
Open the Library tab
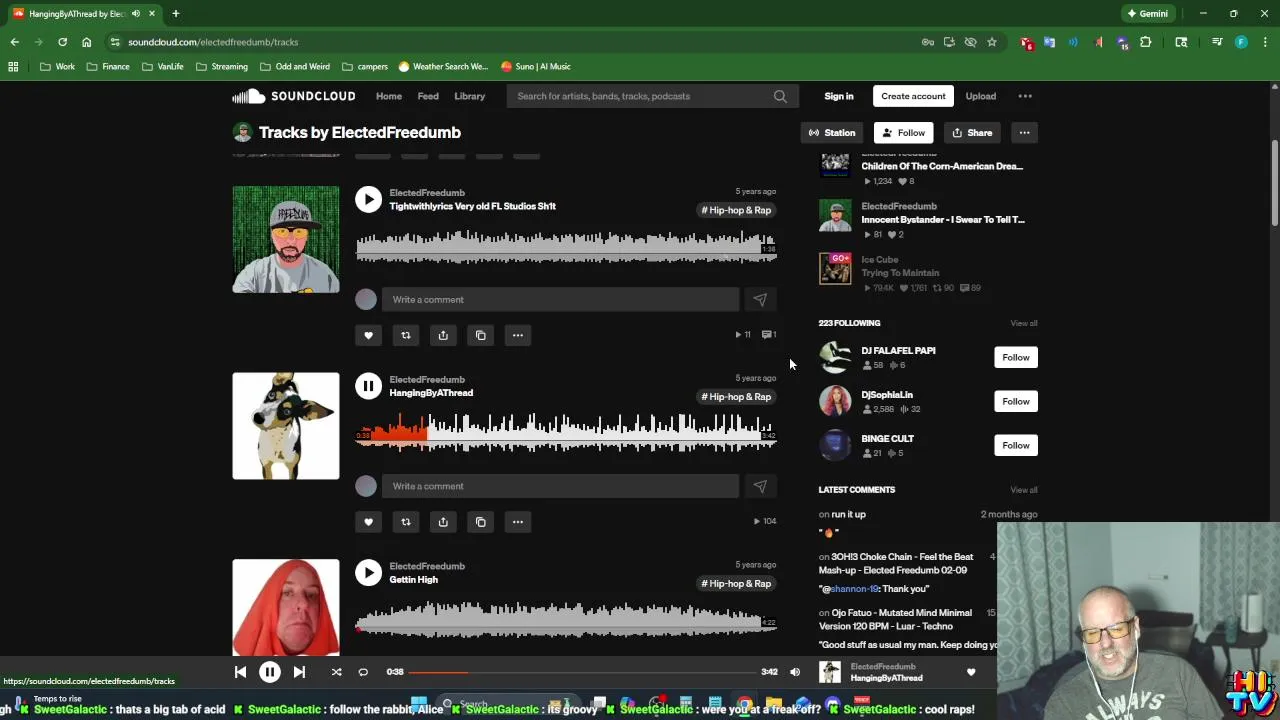469,96
